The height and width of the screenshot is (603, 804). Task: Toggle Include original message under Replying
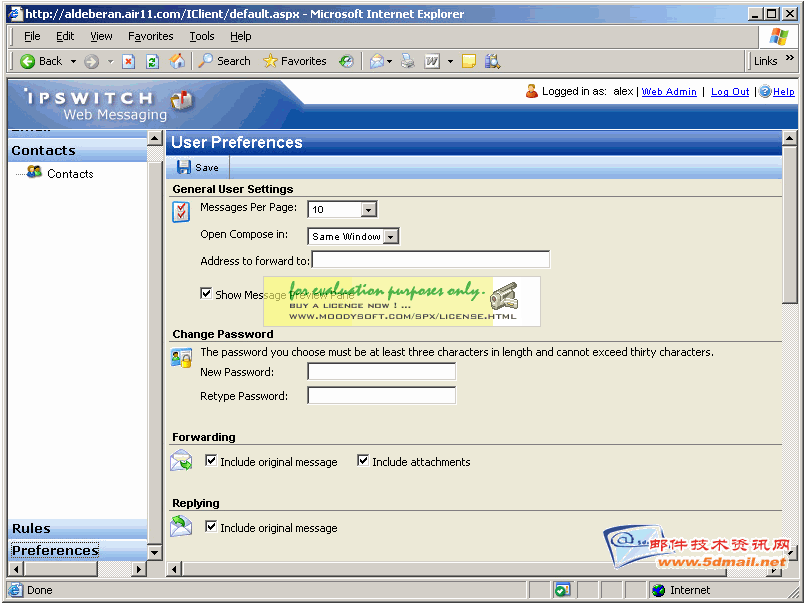click(211, 527)
